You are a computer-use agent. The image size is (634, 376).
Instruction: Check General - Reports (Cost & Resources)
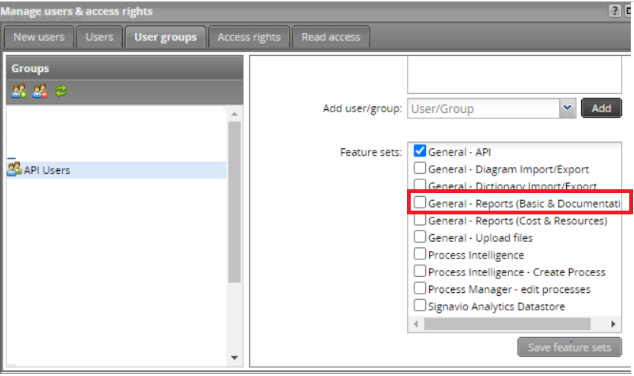pyautogui.click(x=420, y=220)
